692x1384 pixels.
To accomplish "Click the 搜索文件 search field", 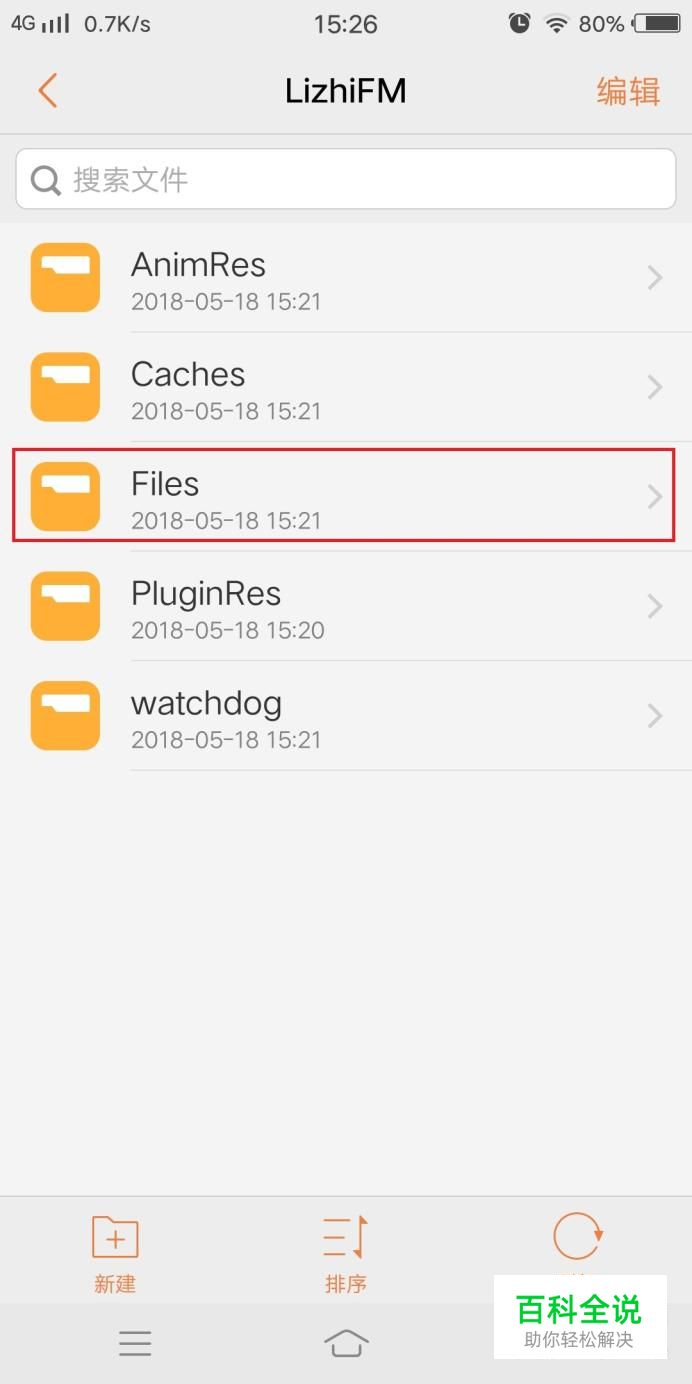I will pyautogui.click(x=346, y=179).
